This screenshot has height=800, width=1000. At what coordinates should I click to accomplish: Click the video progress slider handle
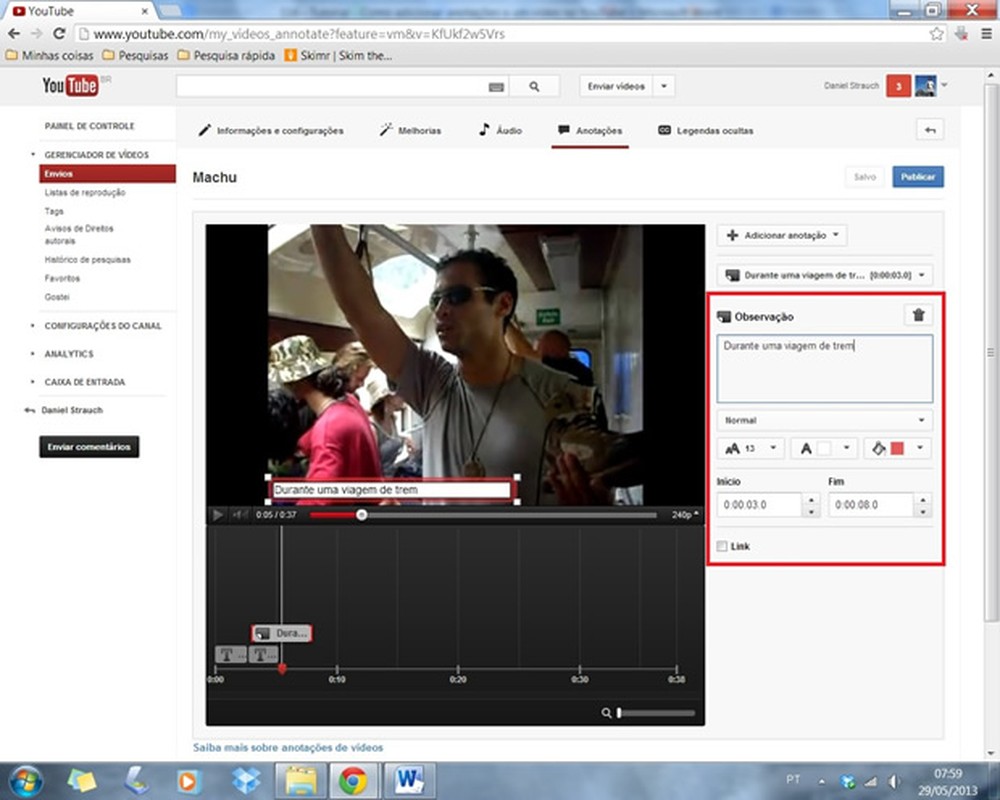[x=362, y=514]
